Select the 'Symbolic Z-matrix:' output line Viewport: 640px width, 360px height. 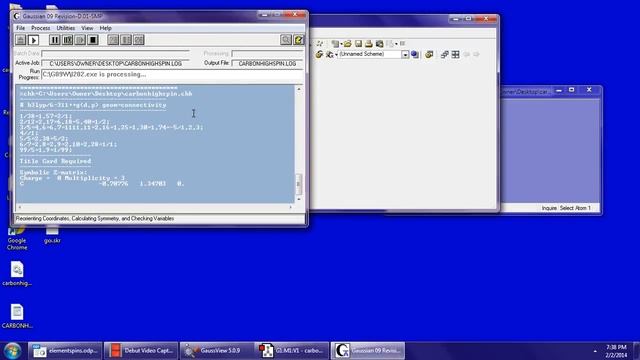click(x=53, y=173)
